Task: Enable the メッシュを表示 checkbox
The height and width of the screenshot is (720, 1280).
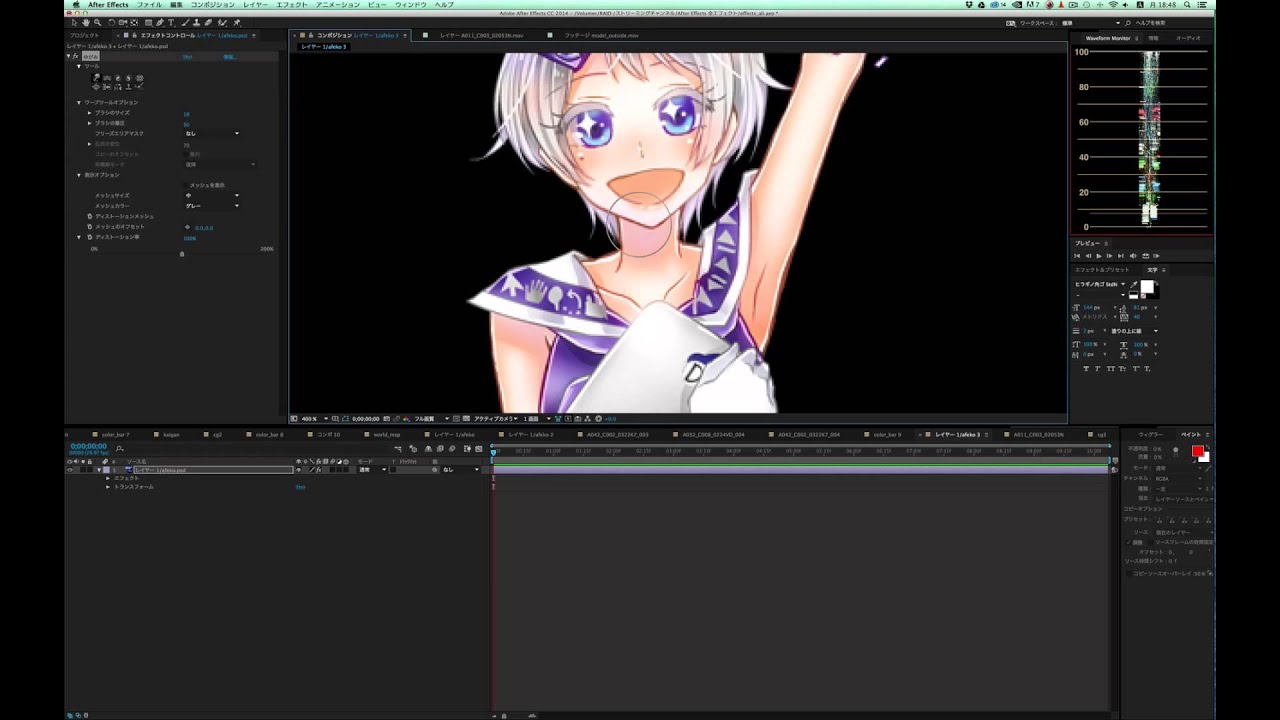Action: tap(186, 185)
